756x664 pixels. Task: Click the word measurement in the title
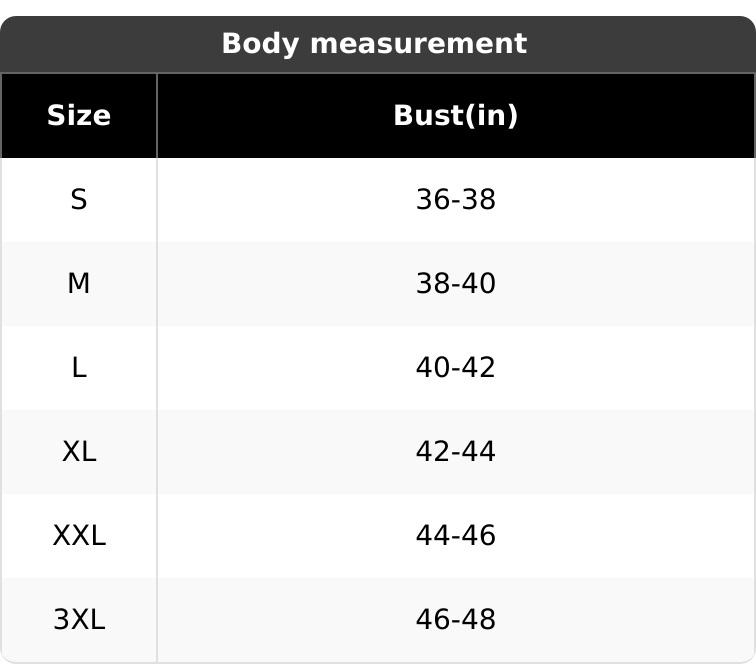pos(416,44)
